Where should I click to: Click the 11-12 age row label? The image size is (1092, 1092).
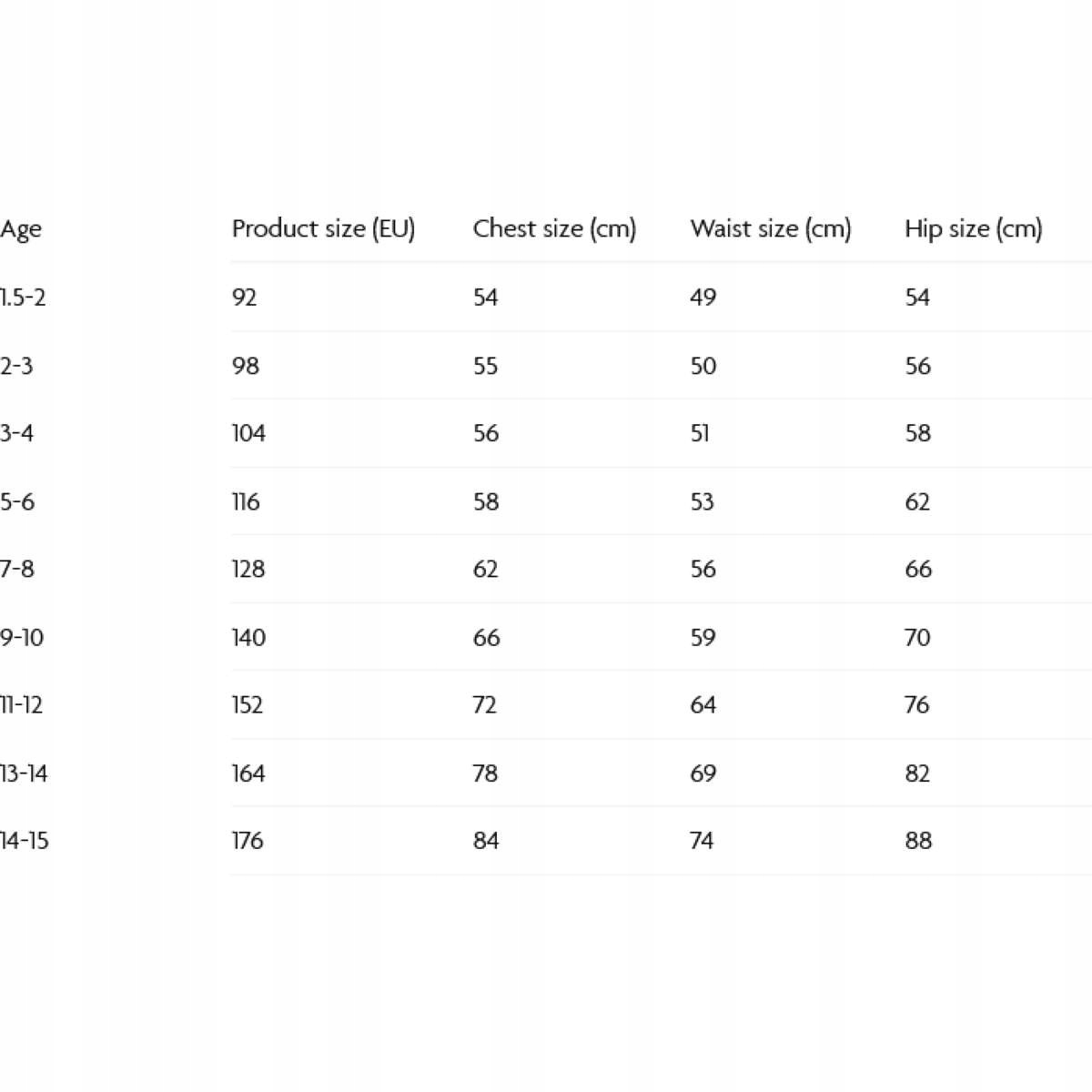[x=22, y=705]
